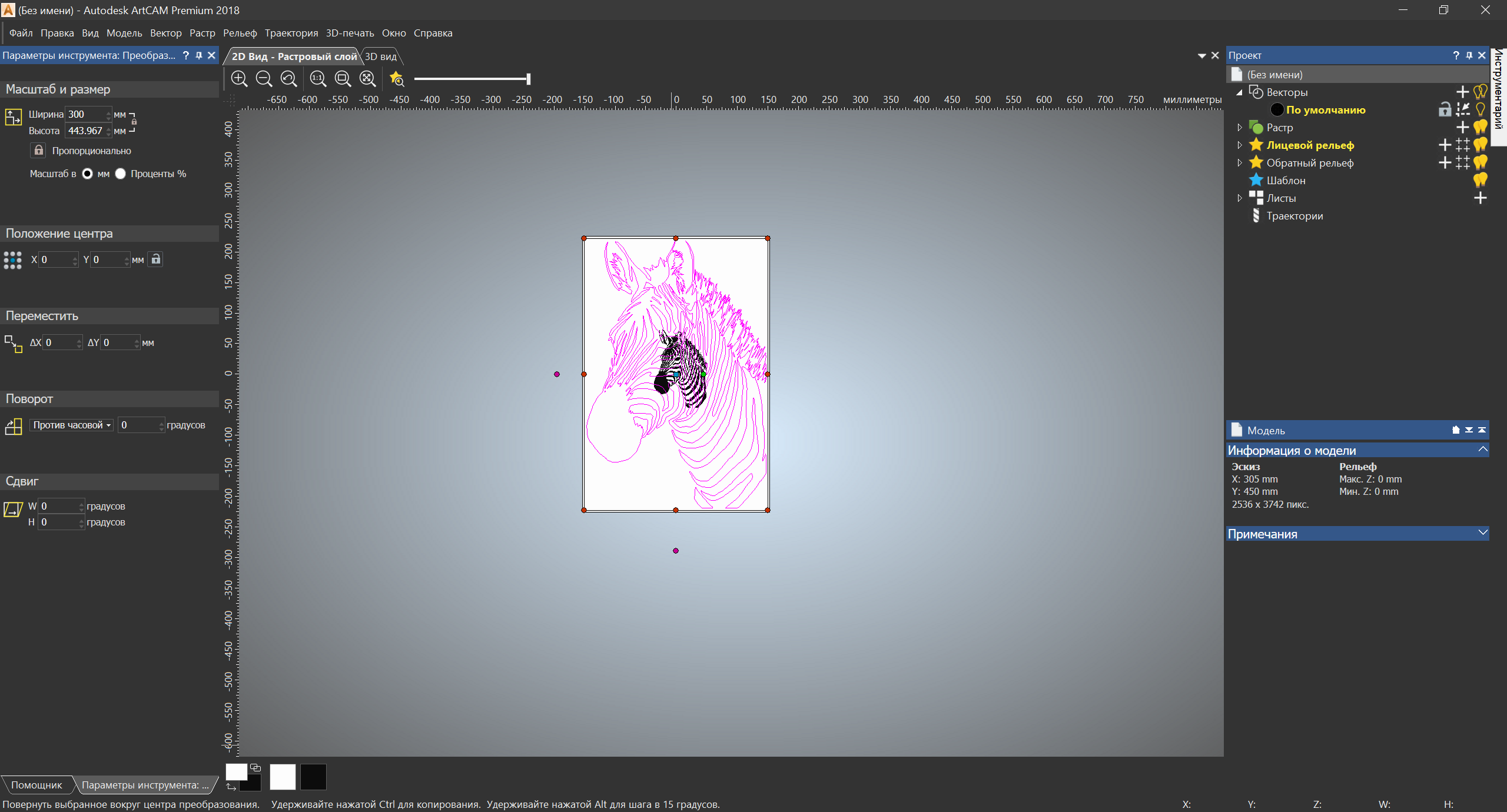Click the Shear parallelogram icon
The image size is (1507, 812).
pyautogui.click(x=13, y=510)
